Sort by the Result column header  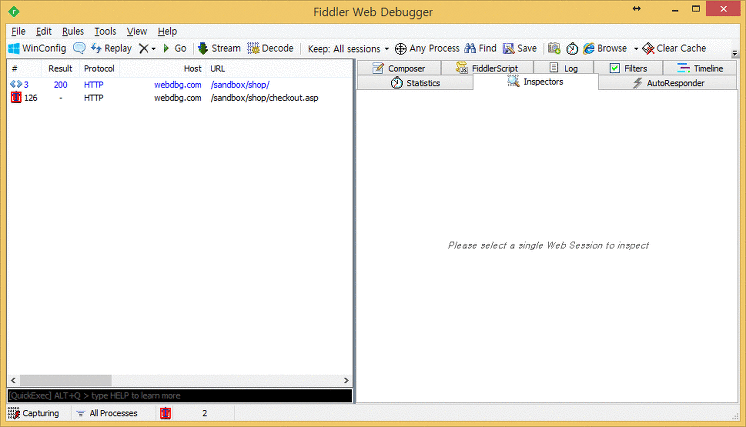click(x=60, y=68)
